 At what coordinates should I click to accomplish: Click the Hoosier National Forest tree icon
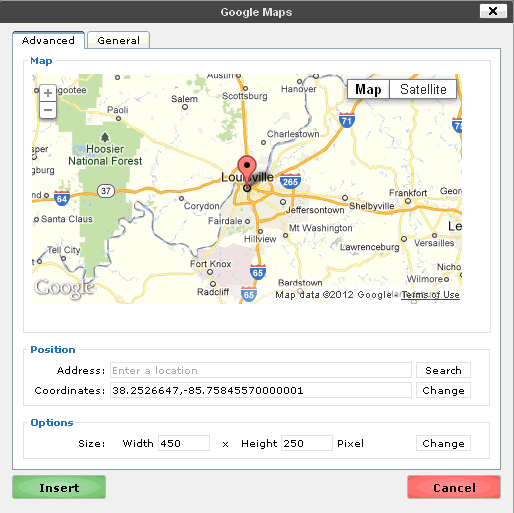click(105, 137)
